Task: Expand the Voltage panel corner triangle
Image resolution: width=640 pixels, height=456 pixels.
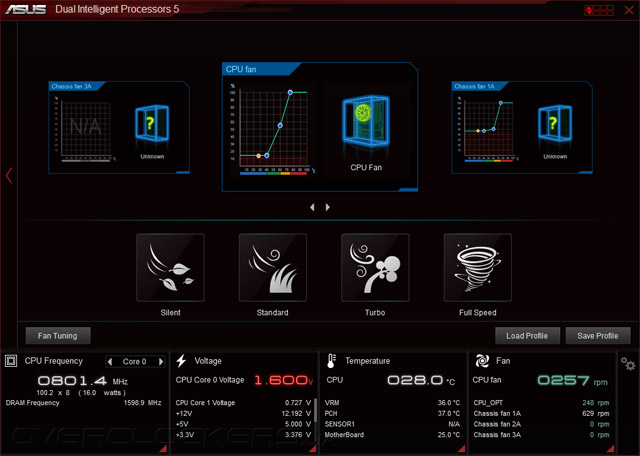Action: (312, 449)
